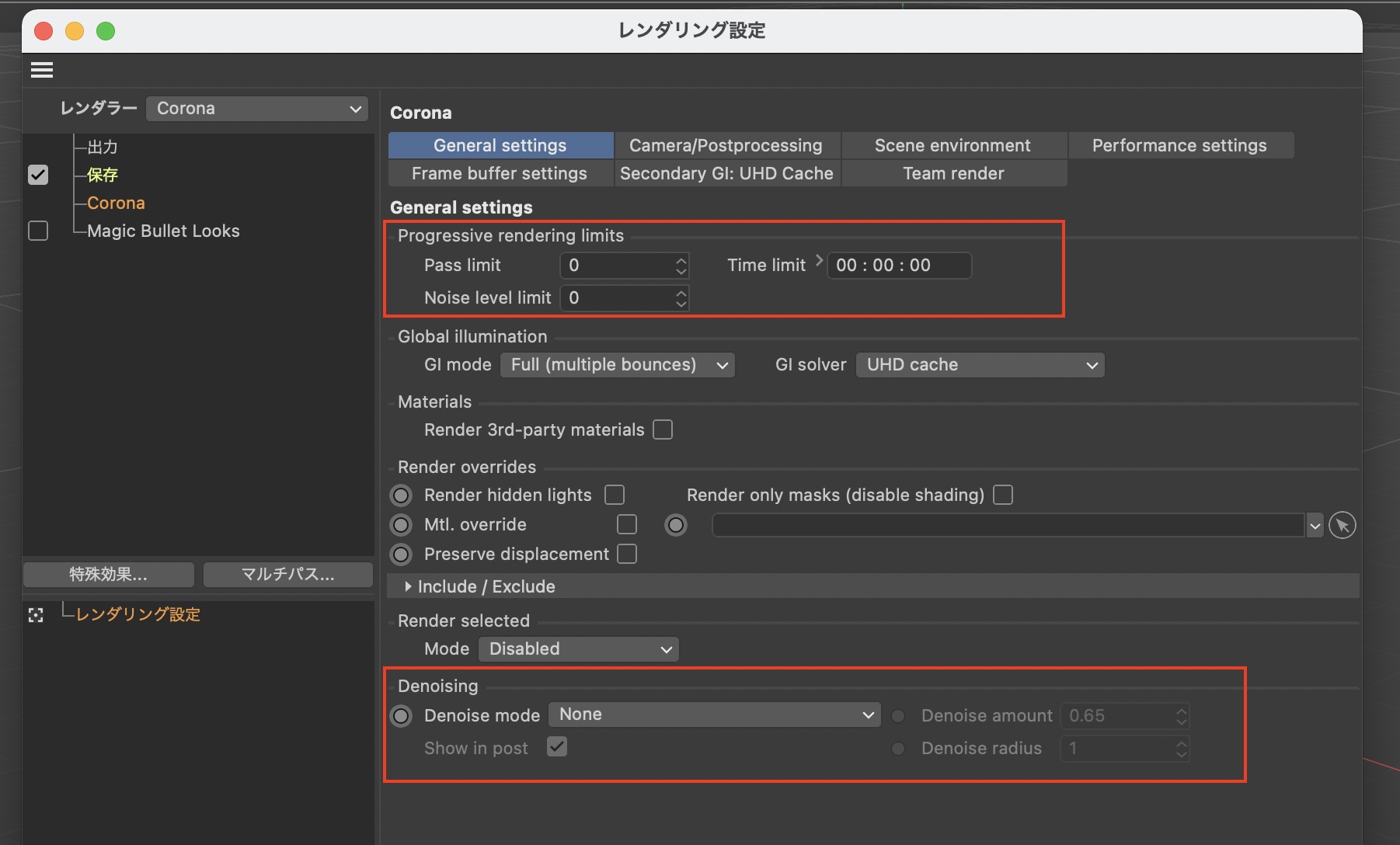The image size is (1400, 845).
Task: Click the マルチパス... button
Action: point(287,575)
